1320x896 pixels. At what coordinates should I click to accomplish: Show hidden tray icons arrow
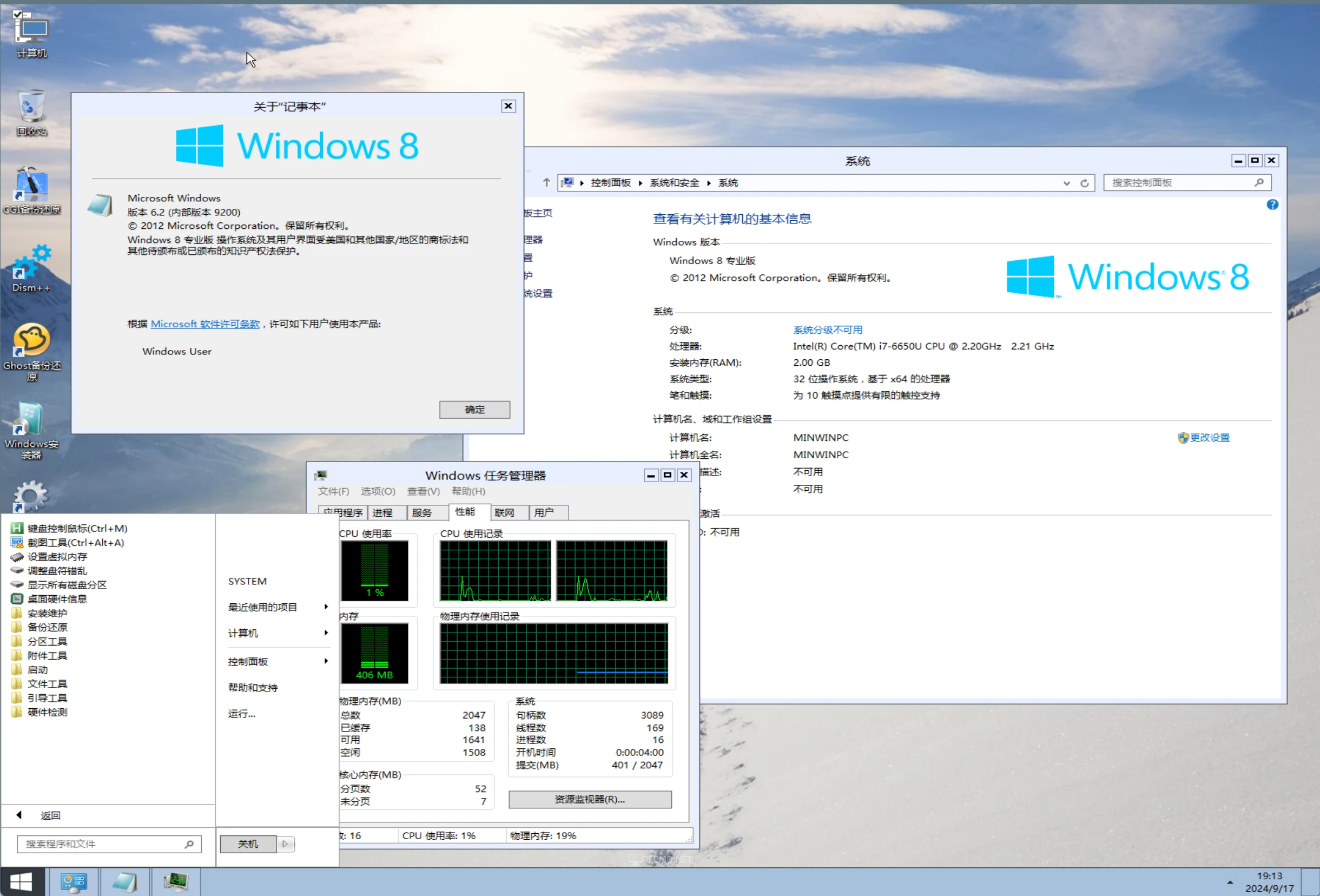(1230, 882)
